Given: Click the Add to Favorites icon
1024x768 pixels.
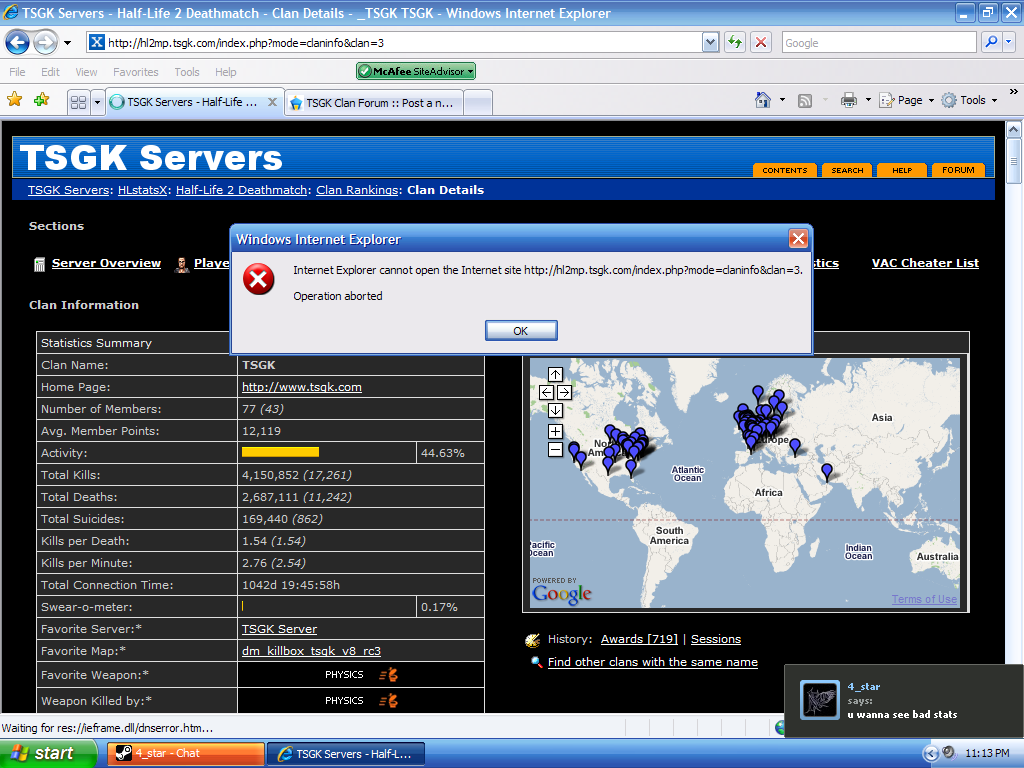Looking at the screenshot, I should [41, 100].
